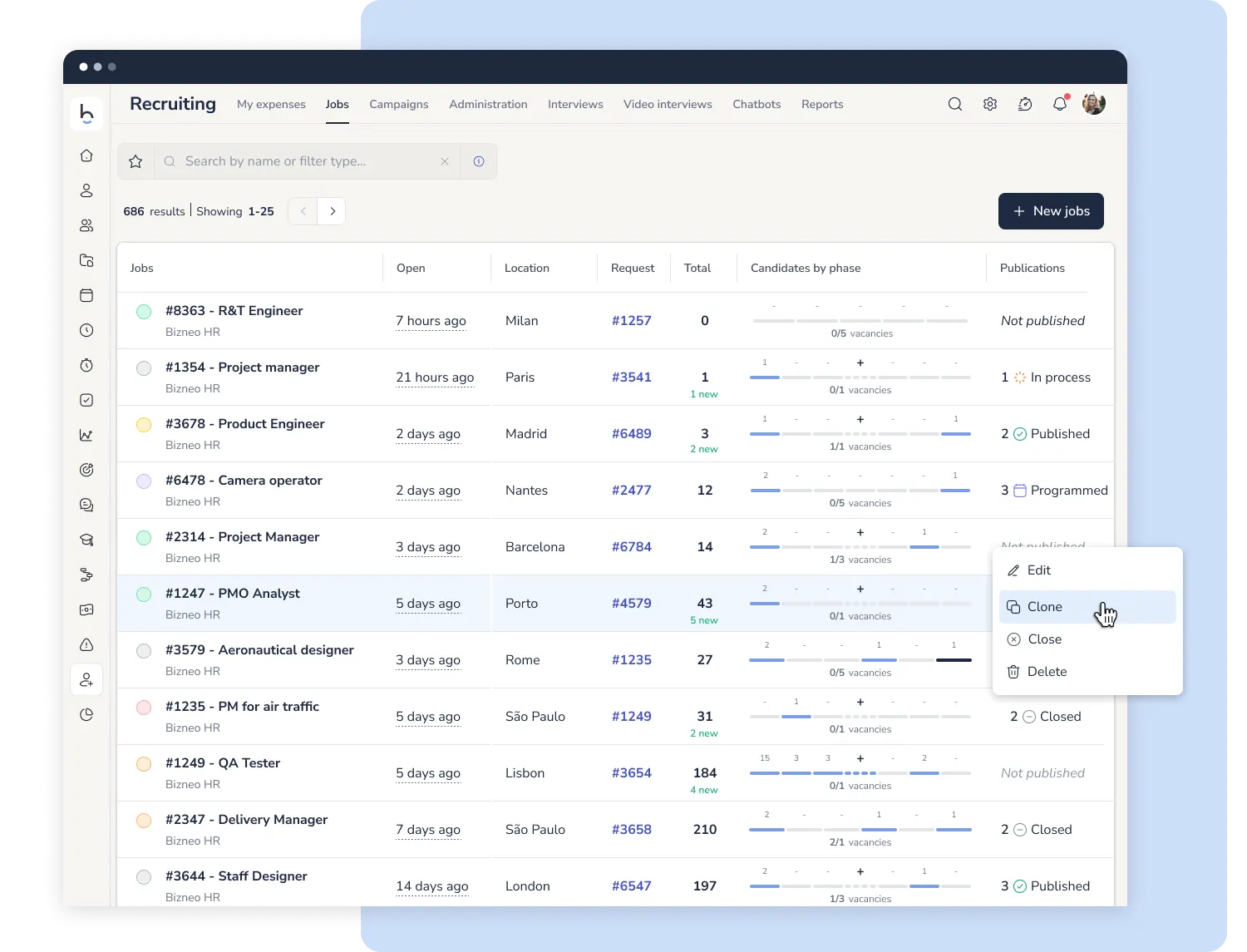Add candidate plus for Project manager #1354

(x=860, y=363)
